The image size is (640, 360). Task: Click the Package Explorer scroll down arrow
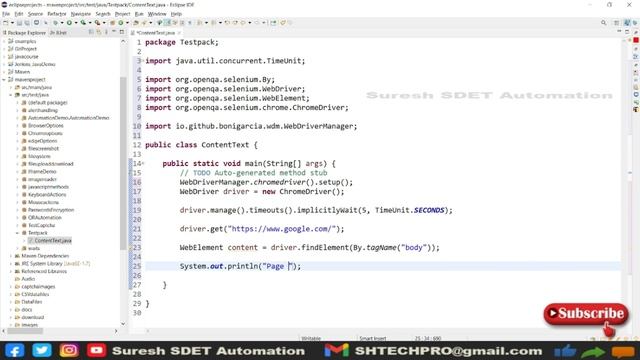click(x=123, y=324)
